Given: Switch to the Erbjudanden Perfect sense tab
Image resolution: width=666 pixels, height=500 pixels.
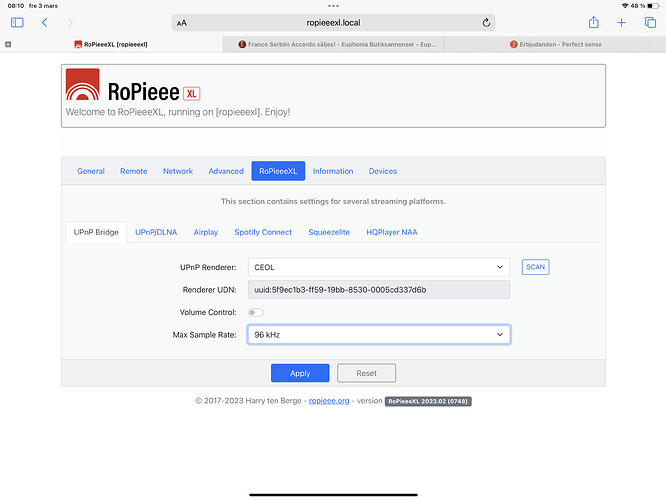Looking at the screenshot, I should [x=555, y=44].
